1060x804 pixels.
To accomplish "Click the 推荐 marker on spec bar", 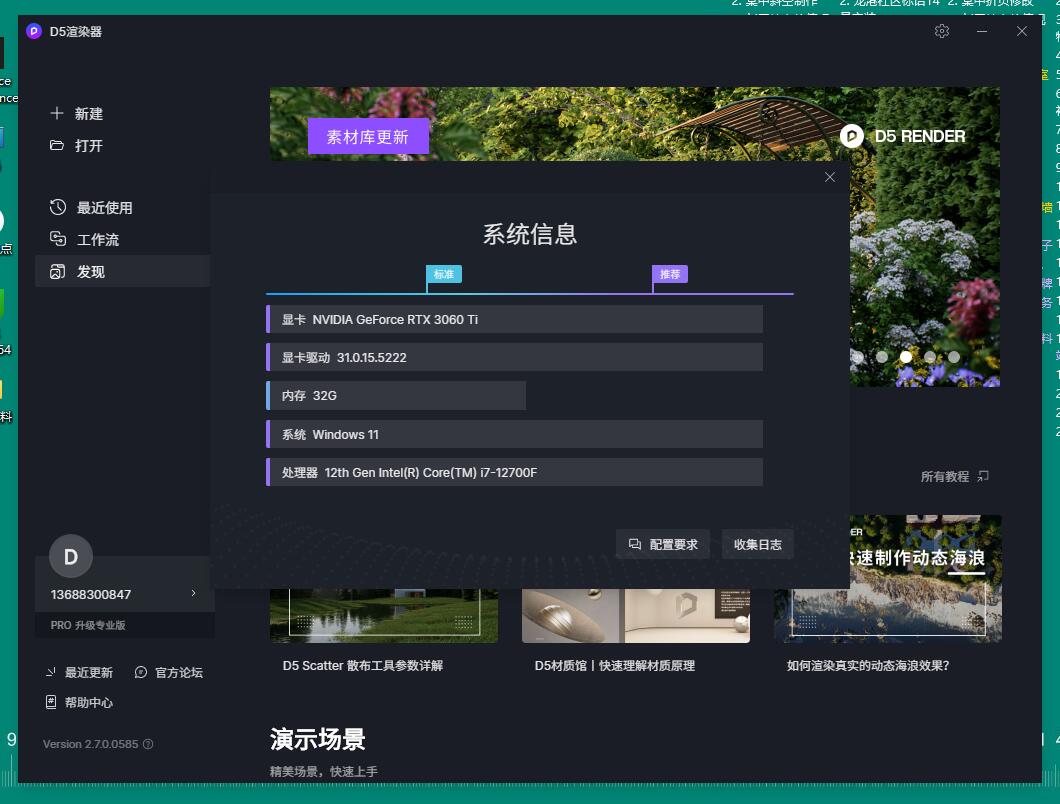I will 670,274.
